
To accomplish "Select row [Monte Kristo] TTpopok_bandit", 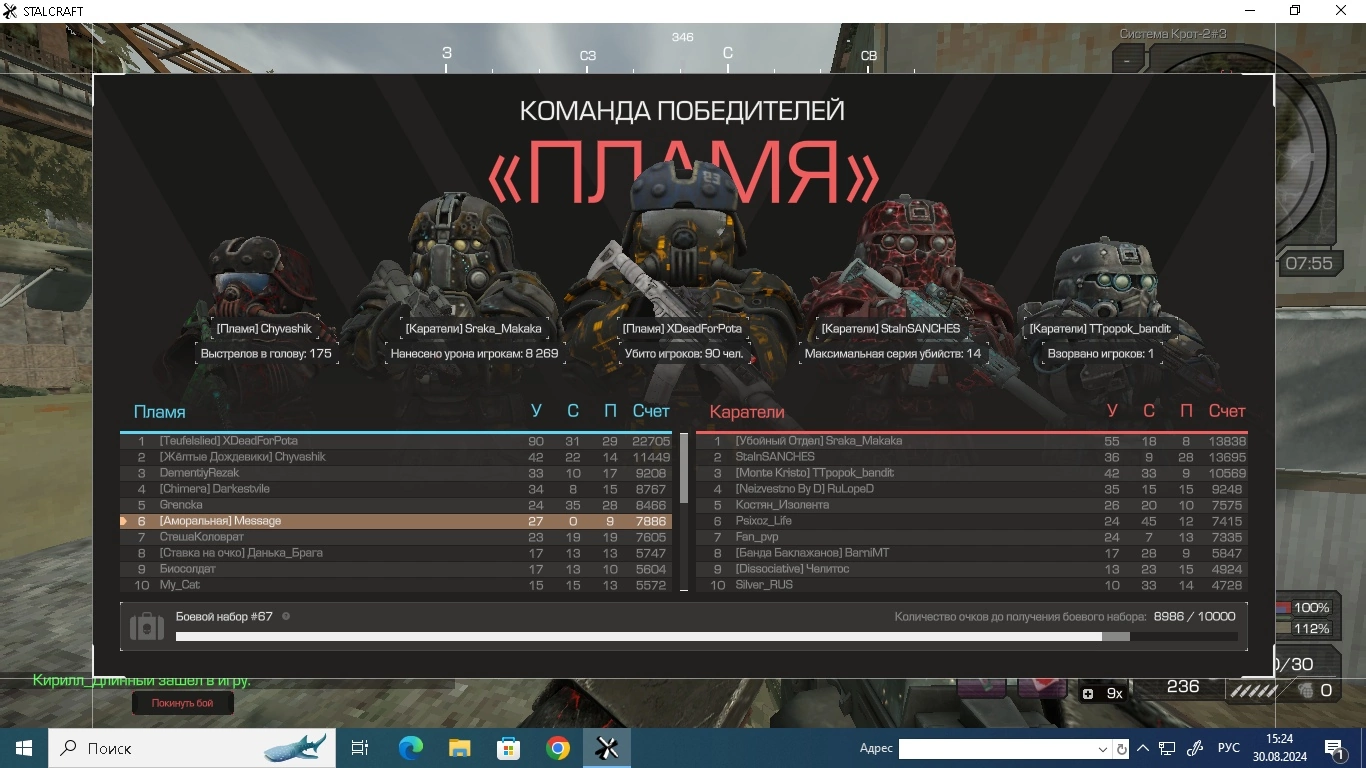I will click(x=972, y=473).
